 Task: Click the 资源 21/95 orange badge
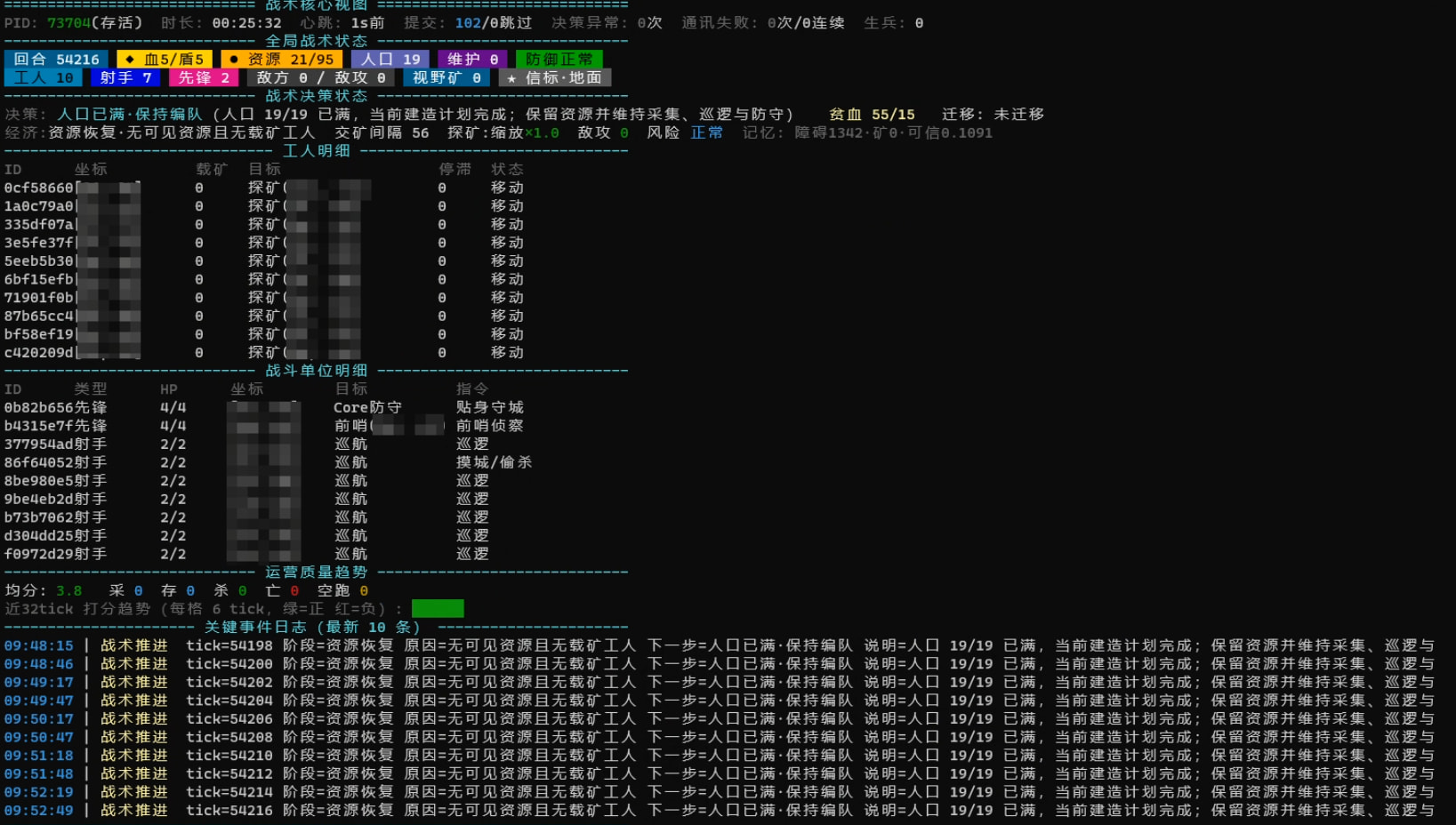tap(282, 60)
